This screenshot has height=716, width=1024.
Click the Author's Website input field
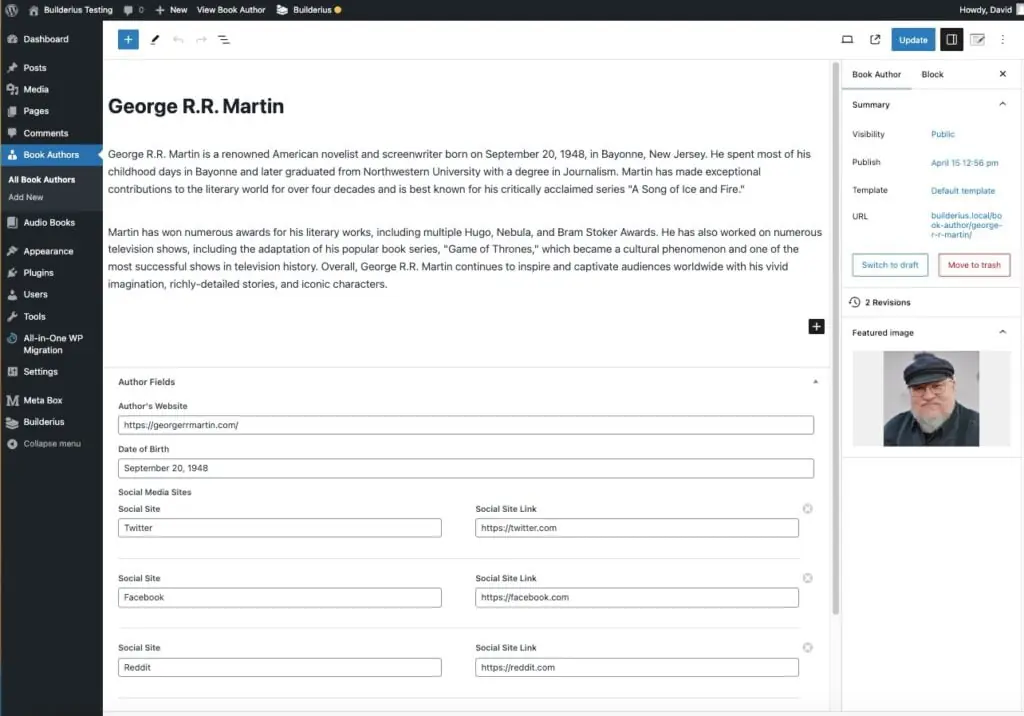pos(465,424)
